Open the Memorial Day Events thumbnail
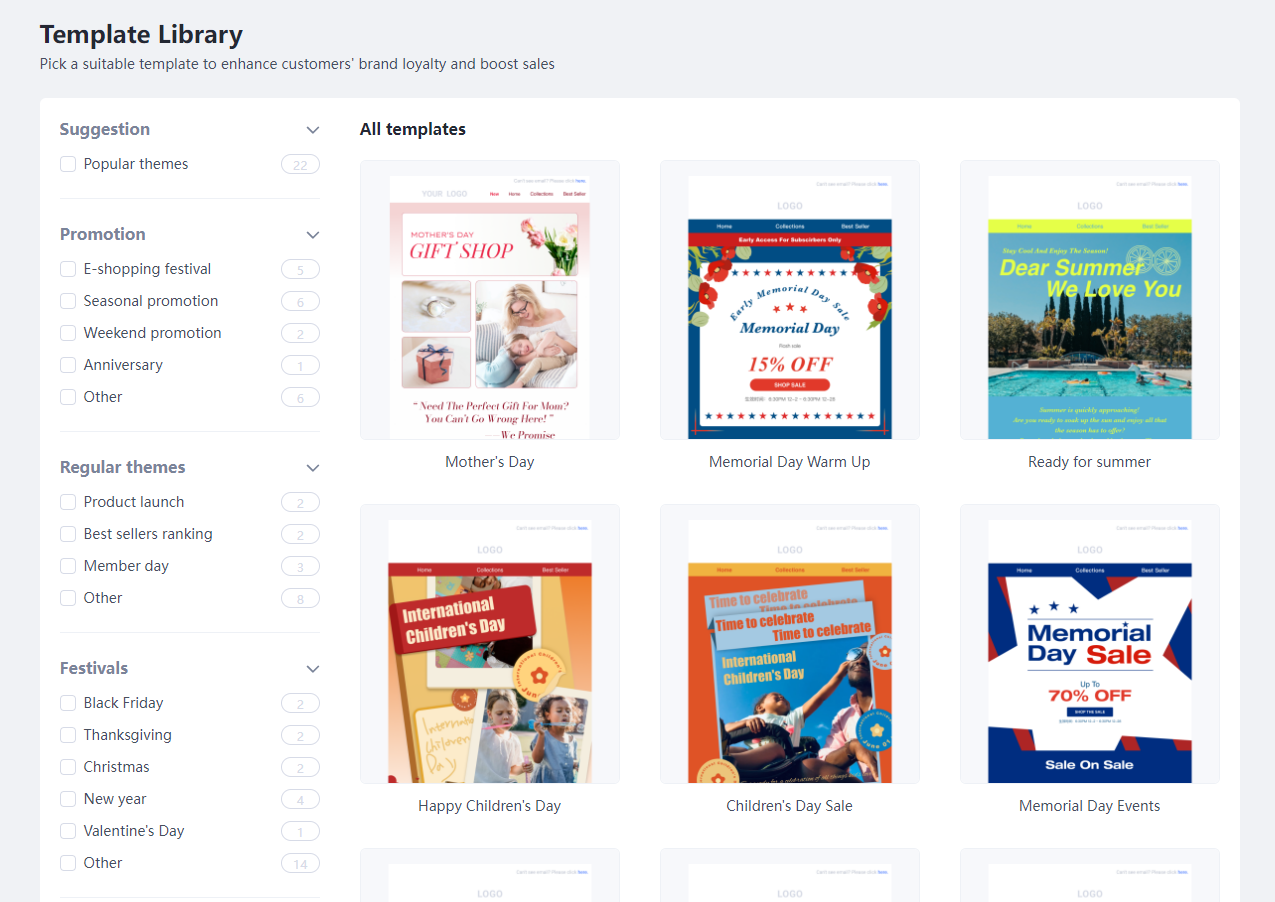 tap(1090, 644)
